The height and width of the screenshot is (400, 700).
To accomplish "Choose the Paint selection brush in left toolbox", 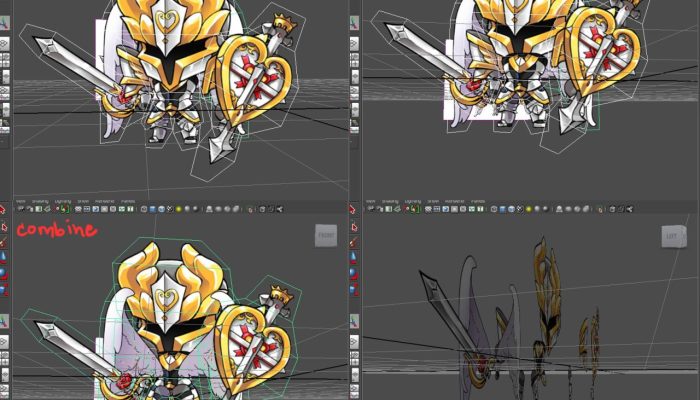I will pos(4,241).
